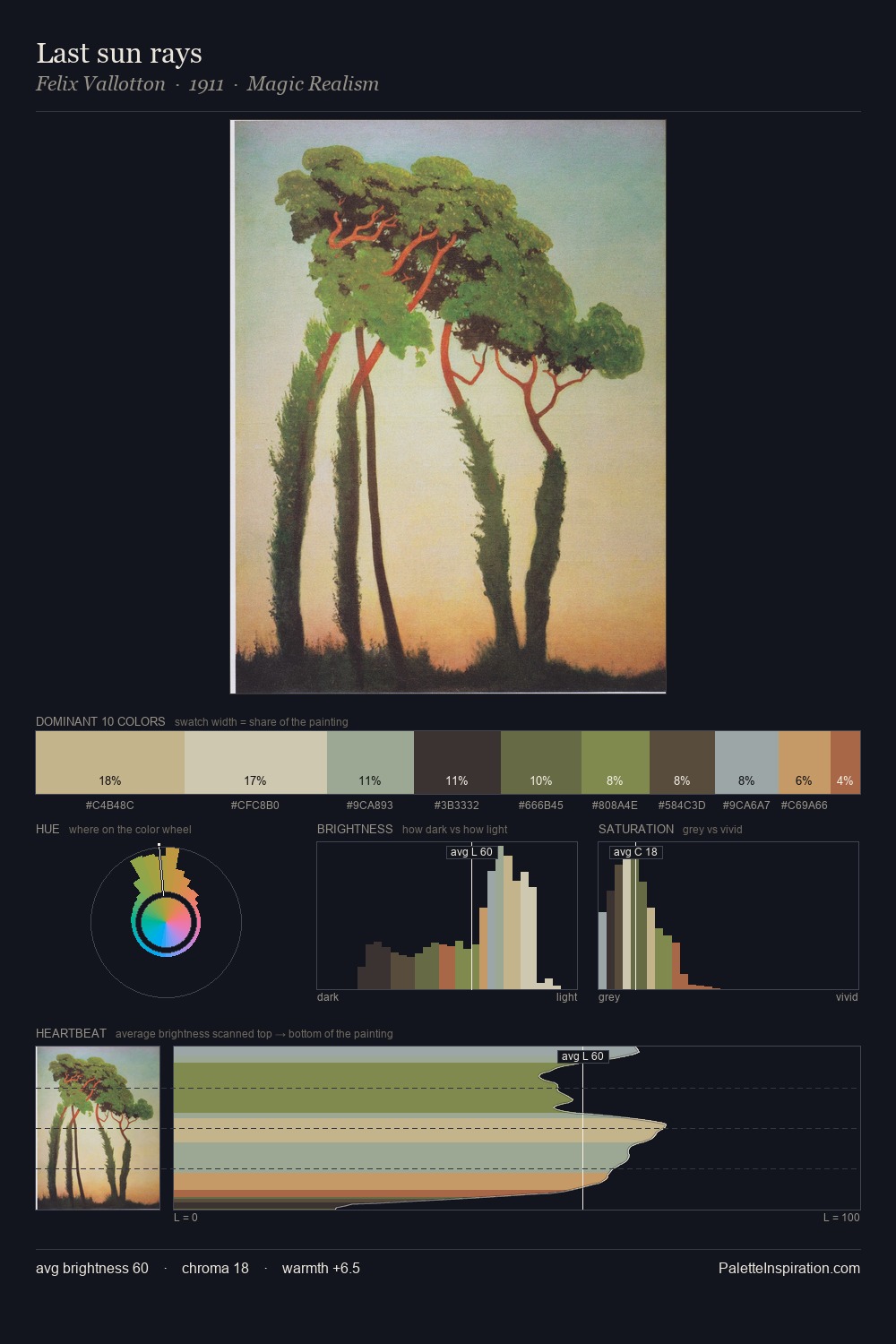Click the 'warmth +6.5' footer stat
The height and width of the screenshot is (1344, 896).
[321, 1268]
